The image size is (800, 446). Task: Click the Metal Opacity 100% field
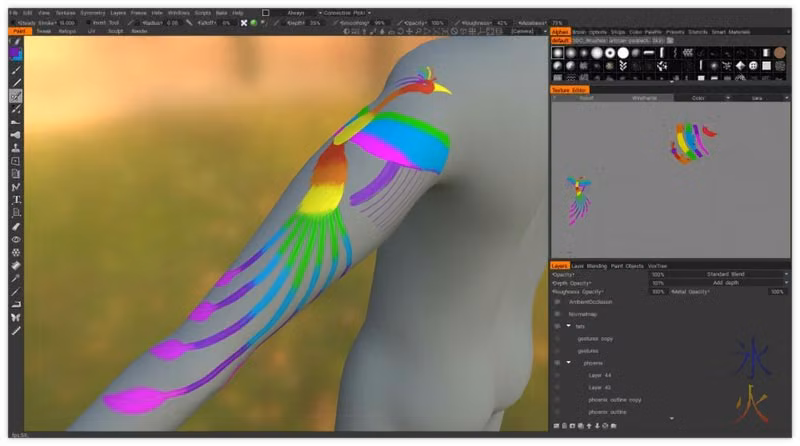(x=777, y=292)
